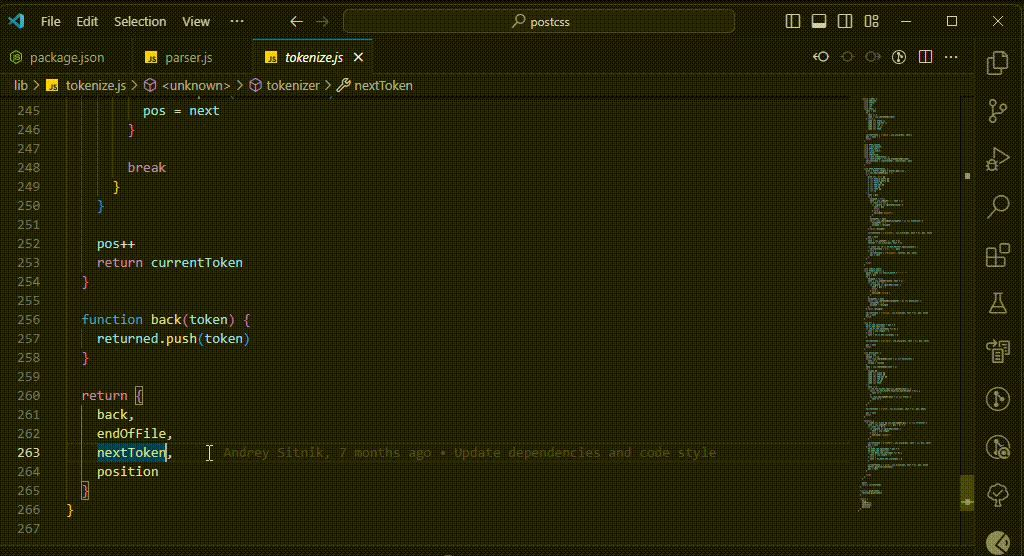
Task: Expand the <unknown> breadcrumb
Action: pos(196,86)
